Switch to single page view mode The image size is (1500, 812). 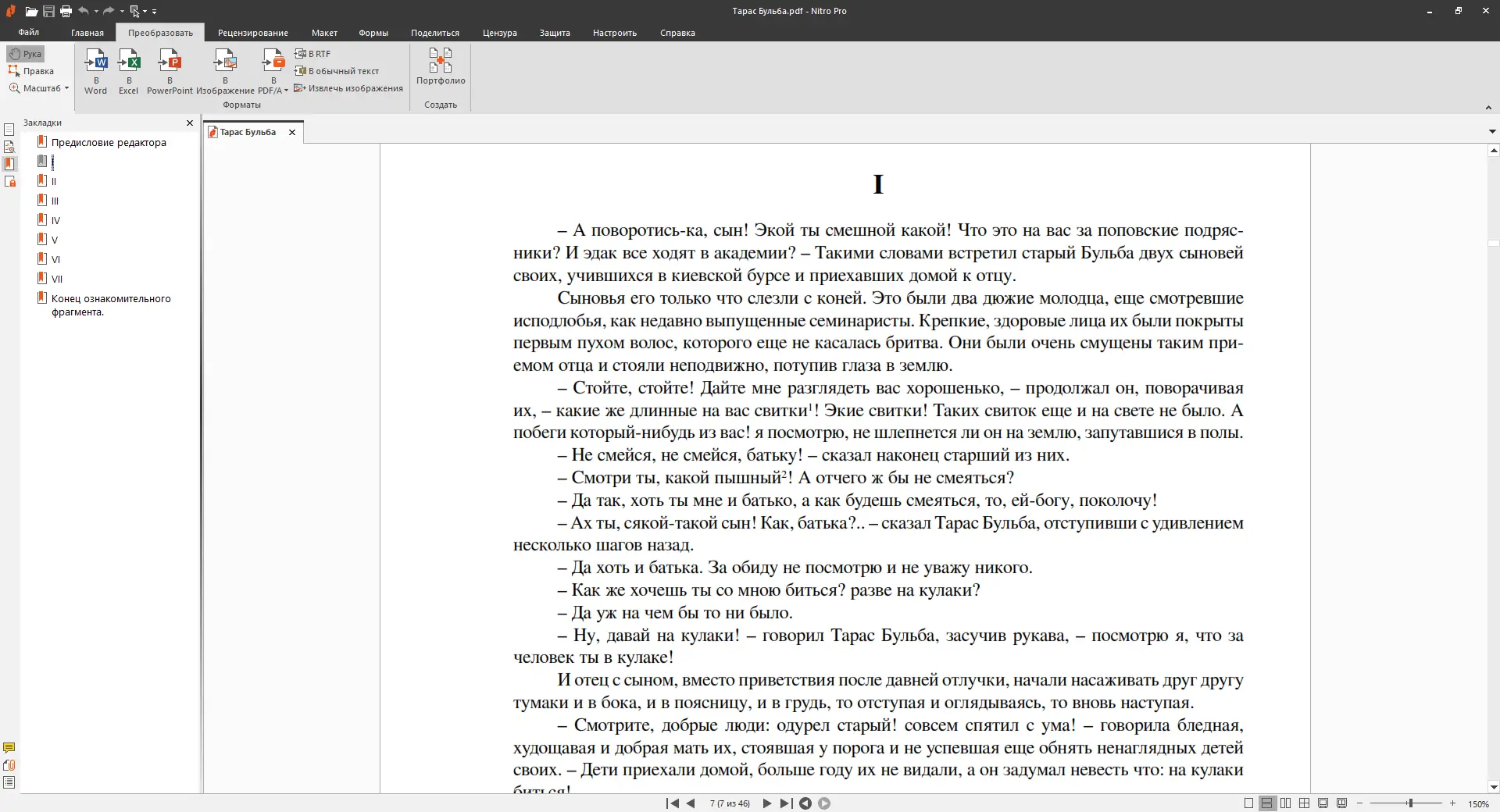tap(1248, 803)
